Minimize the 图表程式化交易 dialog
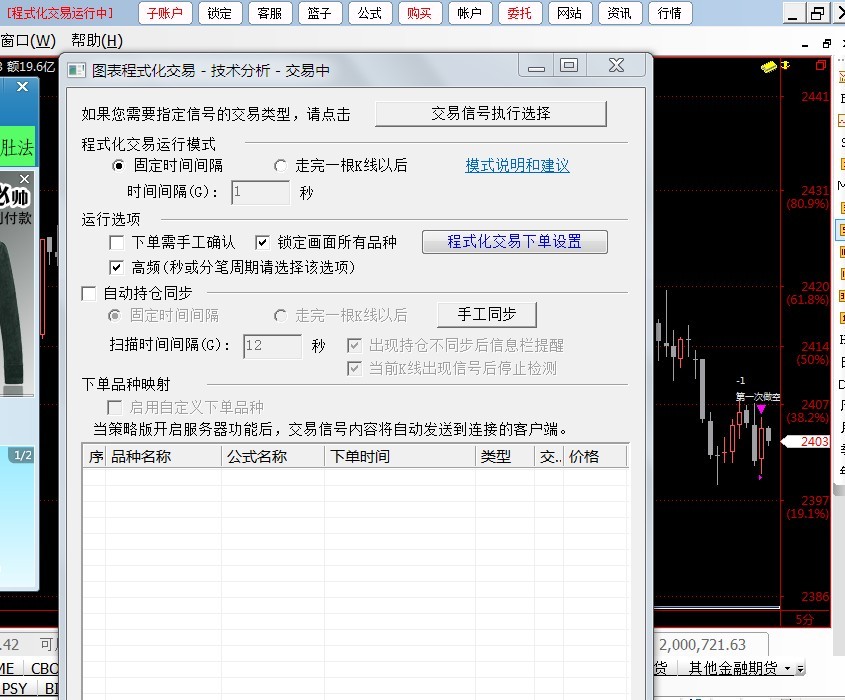The height and width of the screenshot is (700, 845). (x=537, y=66)
